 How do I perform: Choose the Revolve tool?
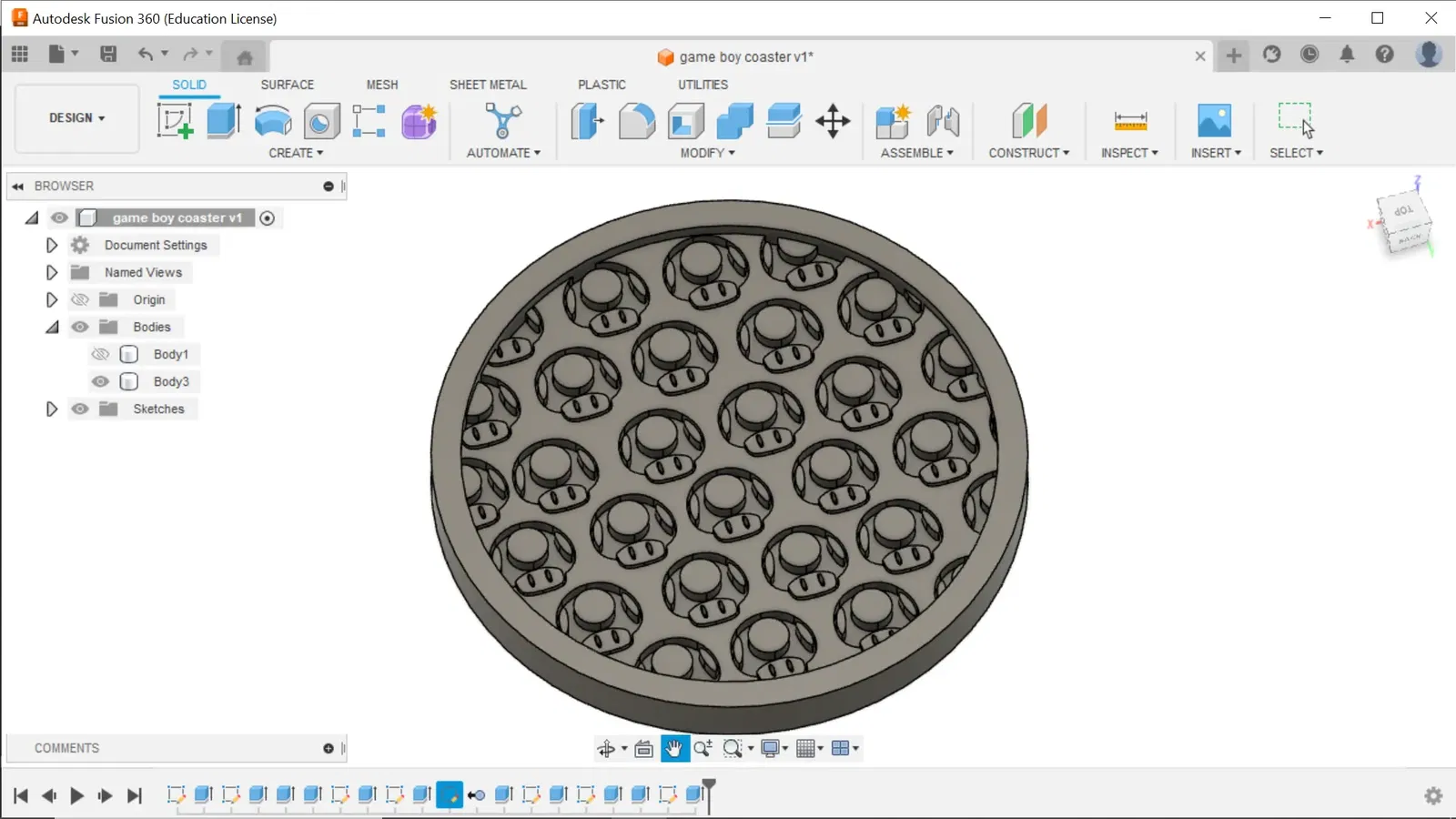coord(273,121)
